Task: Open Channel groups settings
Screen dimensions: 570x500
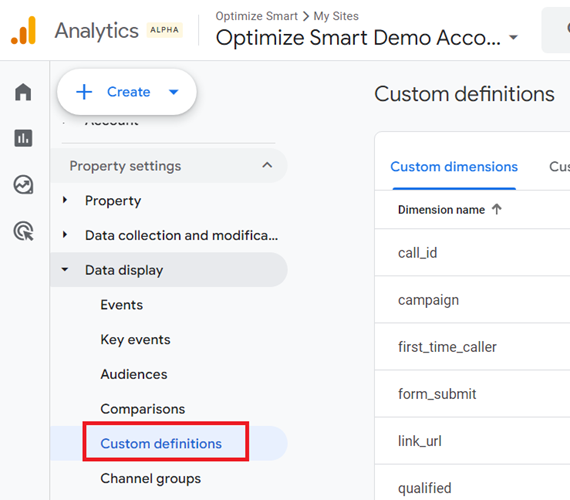Action: tap(150, 479)
